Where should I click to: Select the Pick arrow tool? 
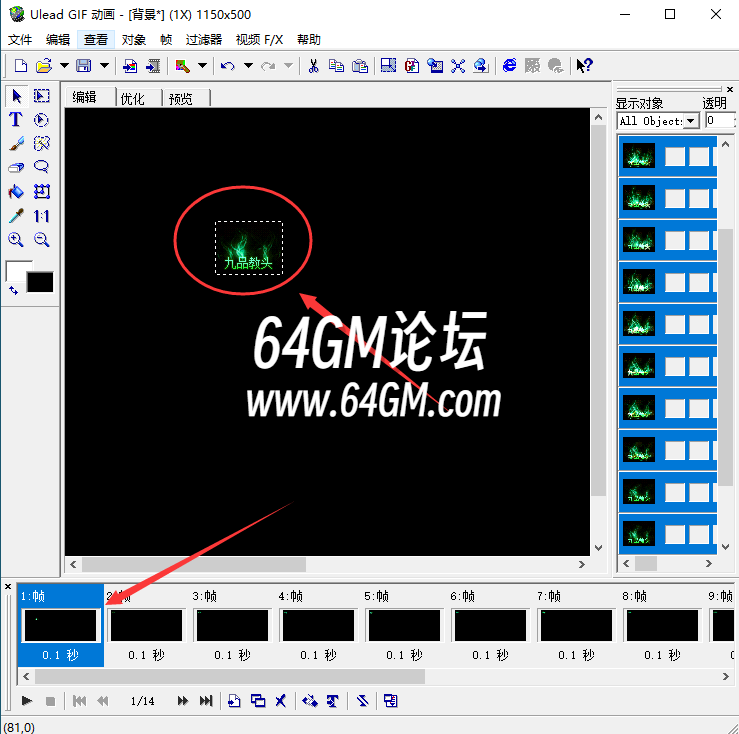tap(17, 96)
